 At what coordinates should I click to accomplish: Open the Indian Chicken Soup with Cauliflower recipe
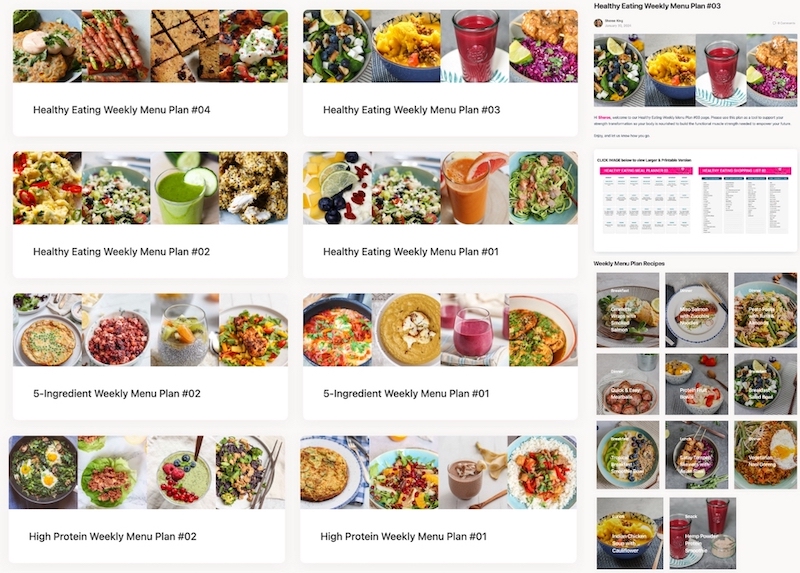click(x=630, y=533)
